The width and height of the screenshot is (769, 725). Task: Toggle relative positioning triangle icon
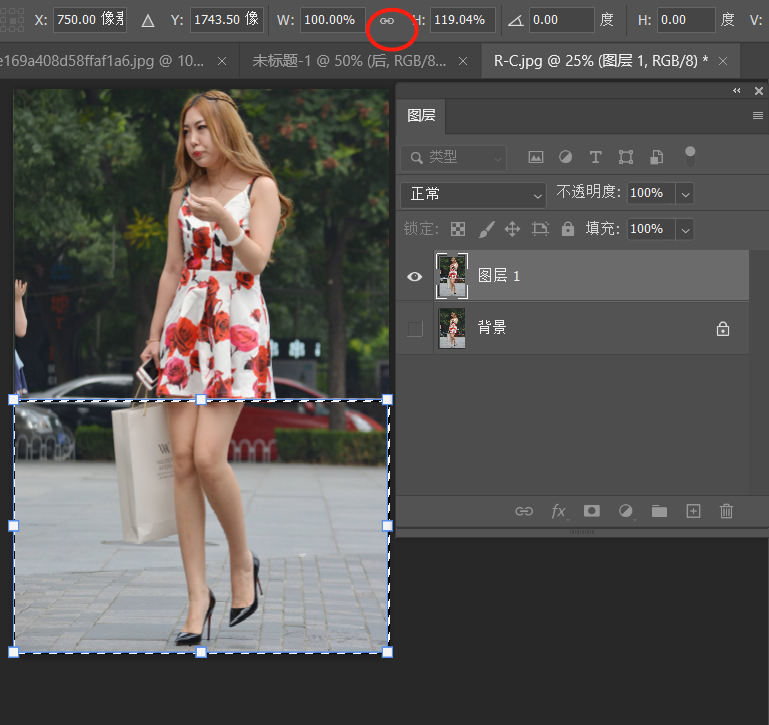pos(148,20)
